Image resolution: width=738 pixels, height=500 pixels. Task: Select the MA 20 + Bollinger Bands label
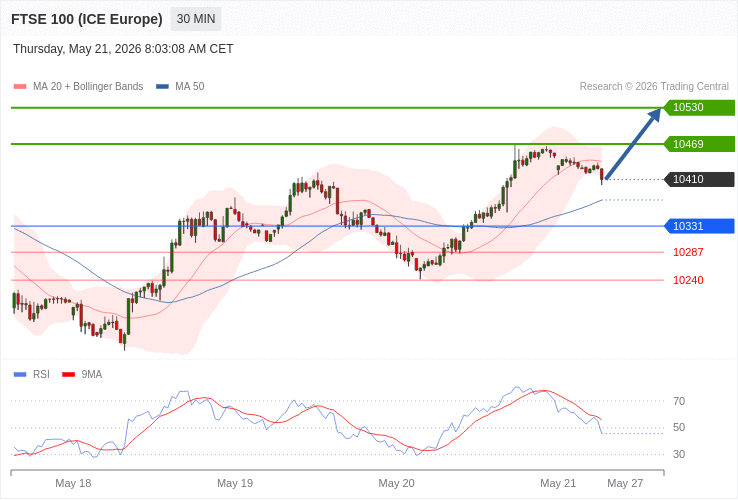pos(88,87)
